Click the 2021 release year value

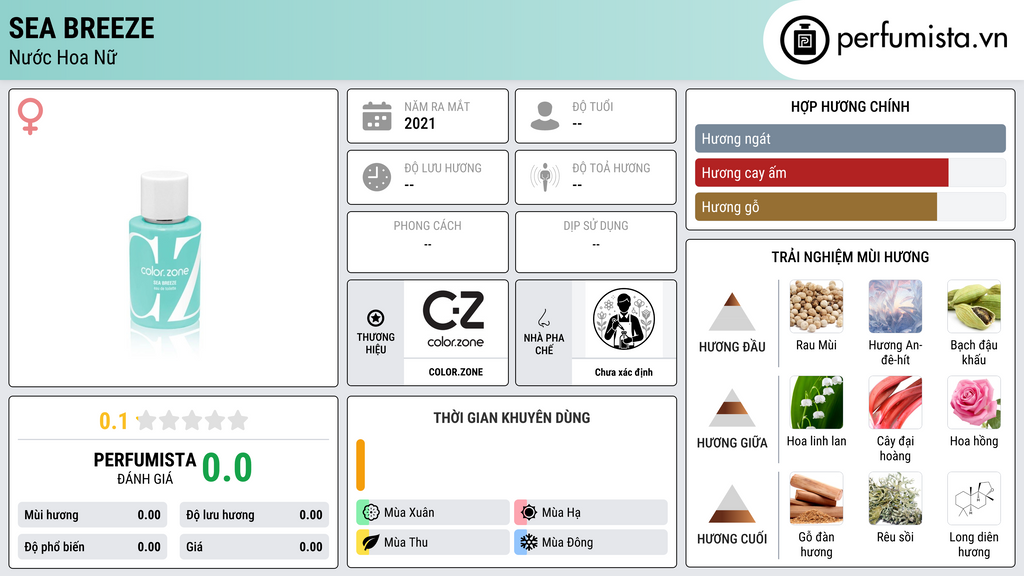(x=419, y=123)
